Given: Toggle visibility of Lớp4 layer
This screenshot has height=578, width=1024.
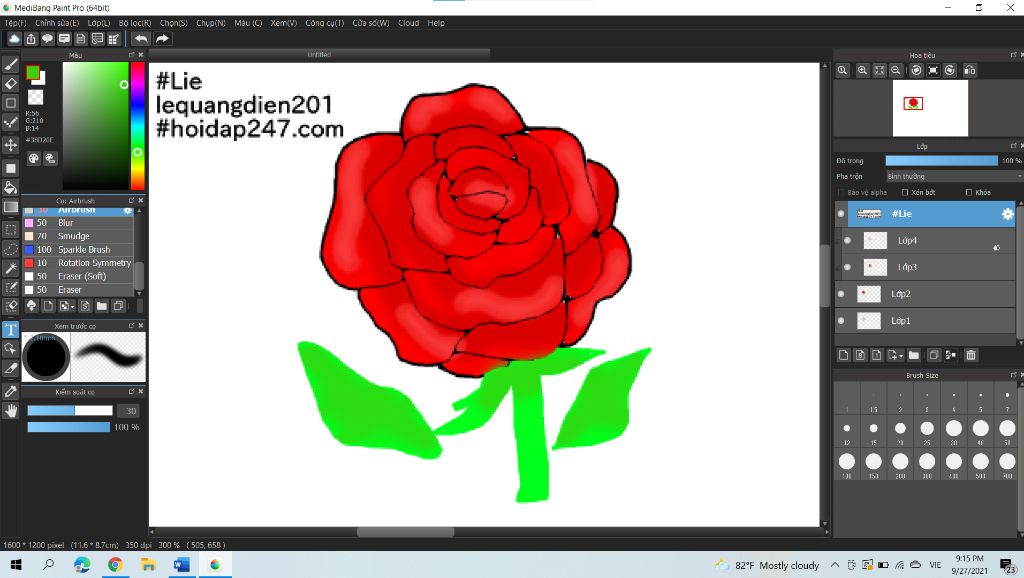Looking at the screenshot, I should (847, 240).
